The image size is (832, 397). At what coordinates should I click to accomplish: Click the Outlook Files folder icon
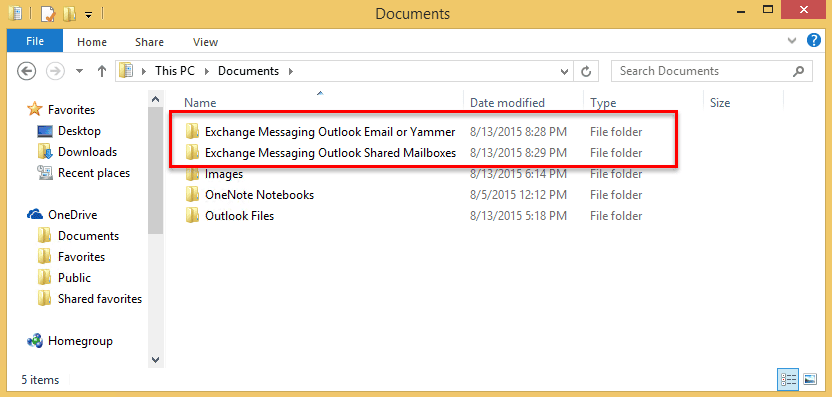click(192, 216)
